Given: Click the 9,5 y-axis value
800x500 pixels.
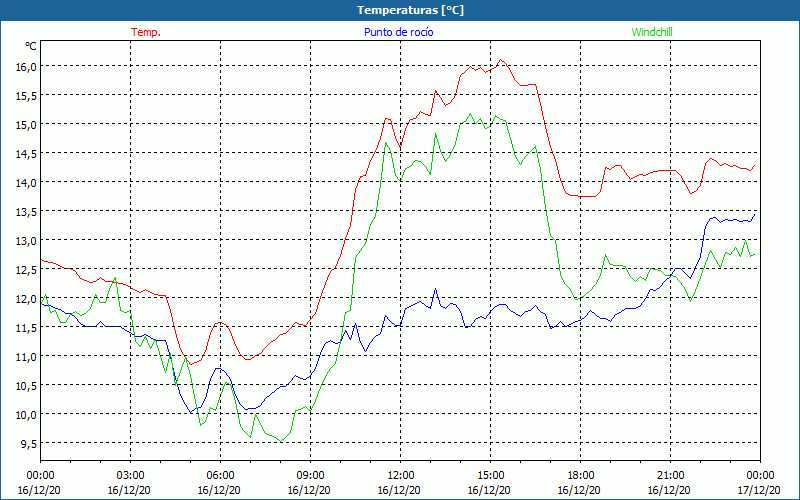Looking at the screenshot, I should point(29,444).
